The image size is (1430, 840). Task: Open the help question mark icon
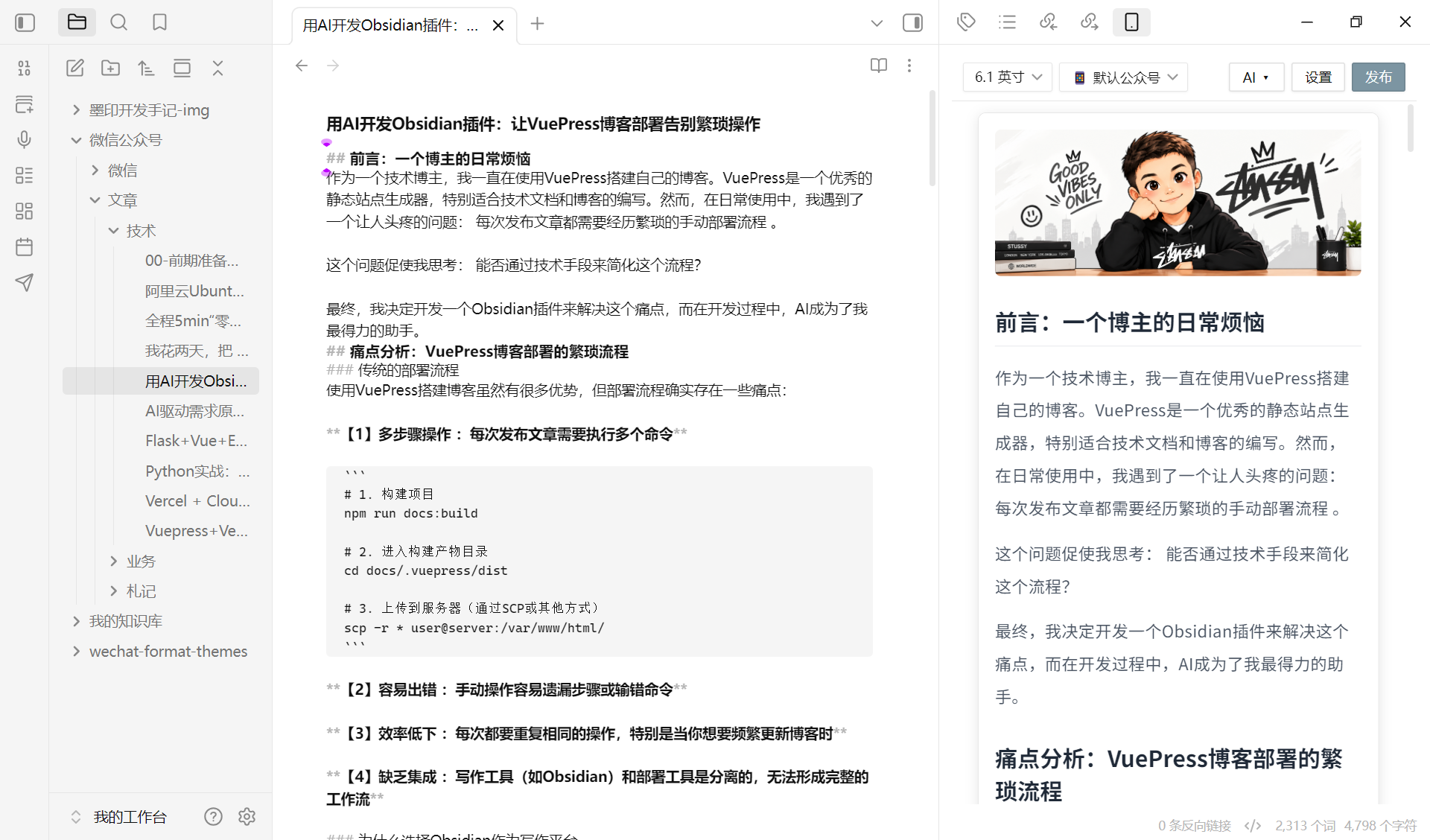(213, 817)
